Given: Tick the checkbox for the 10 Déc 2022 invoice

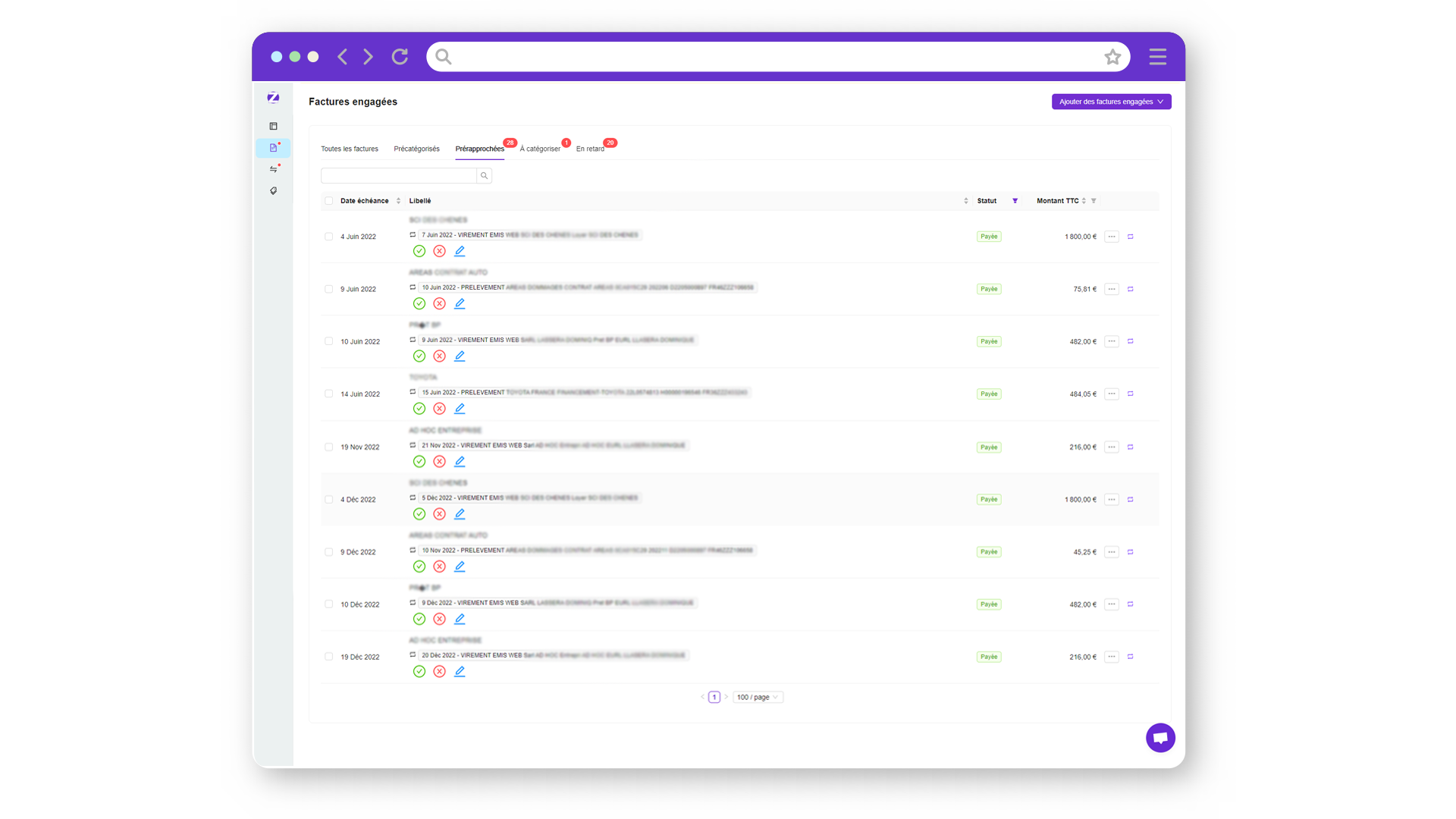Looking at the screenshot, I should click(x=328, y=604).
